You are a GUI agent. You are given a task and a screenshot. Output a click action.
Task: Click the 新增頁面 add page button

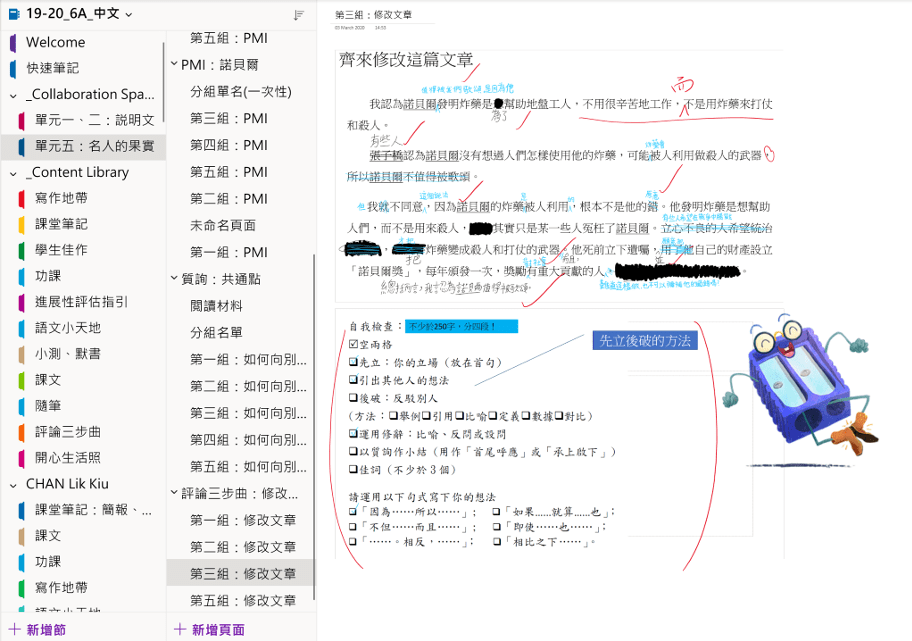pyautogui.click(x=210, y=629)
